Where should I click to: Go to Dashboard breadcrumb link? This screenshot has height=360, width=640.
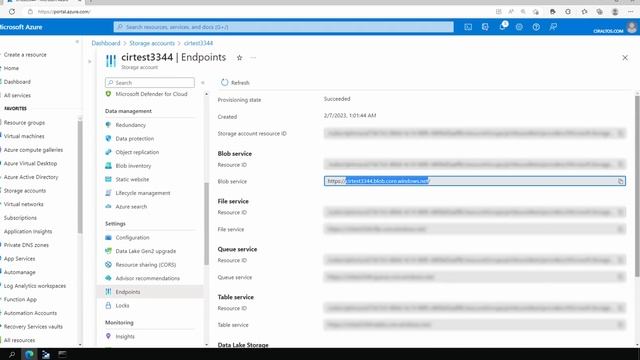point(106,43)
